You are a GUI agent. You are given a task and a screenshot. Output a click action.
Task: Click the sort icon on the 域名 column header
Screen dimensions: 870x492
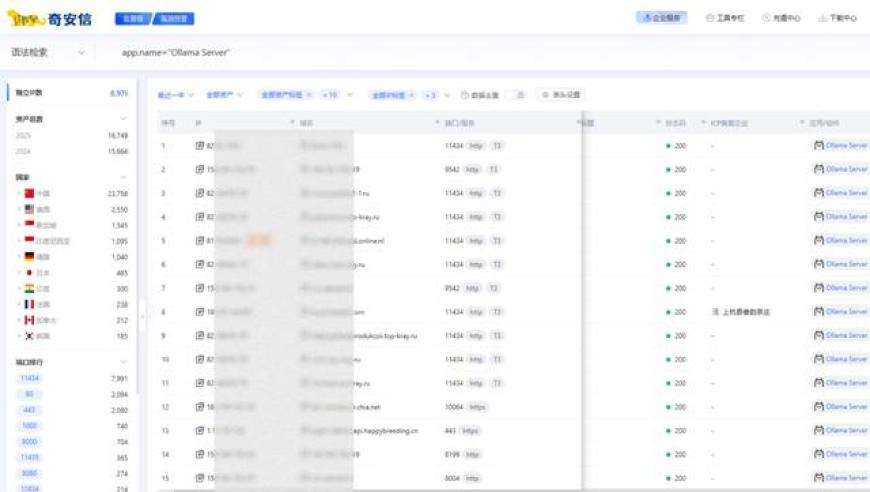(x=437, y=123)
